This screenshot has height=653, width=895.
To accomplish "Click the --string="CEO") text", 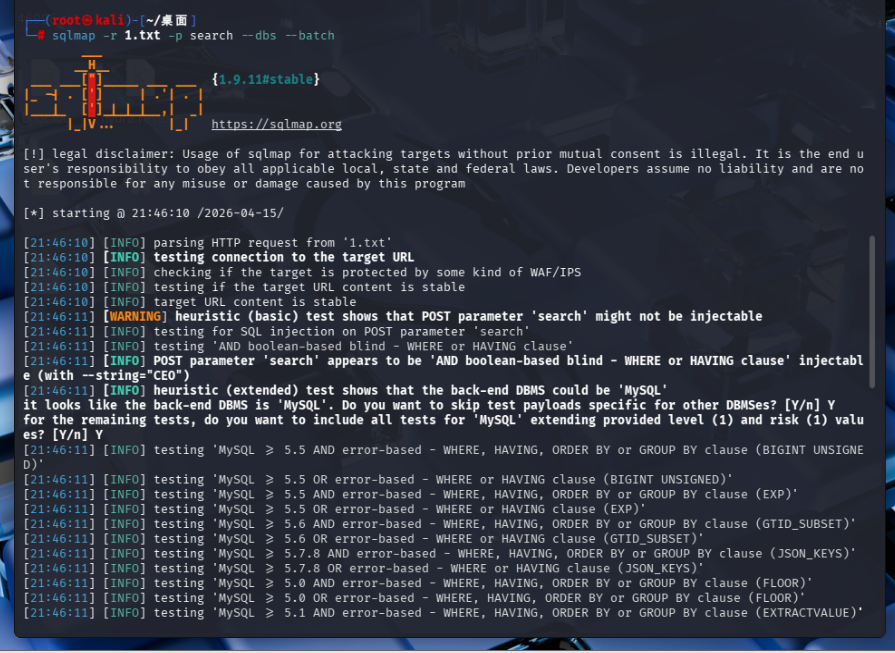I will point(136,376).
